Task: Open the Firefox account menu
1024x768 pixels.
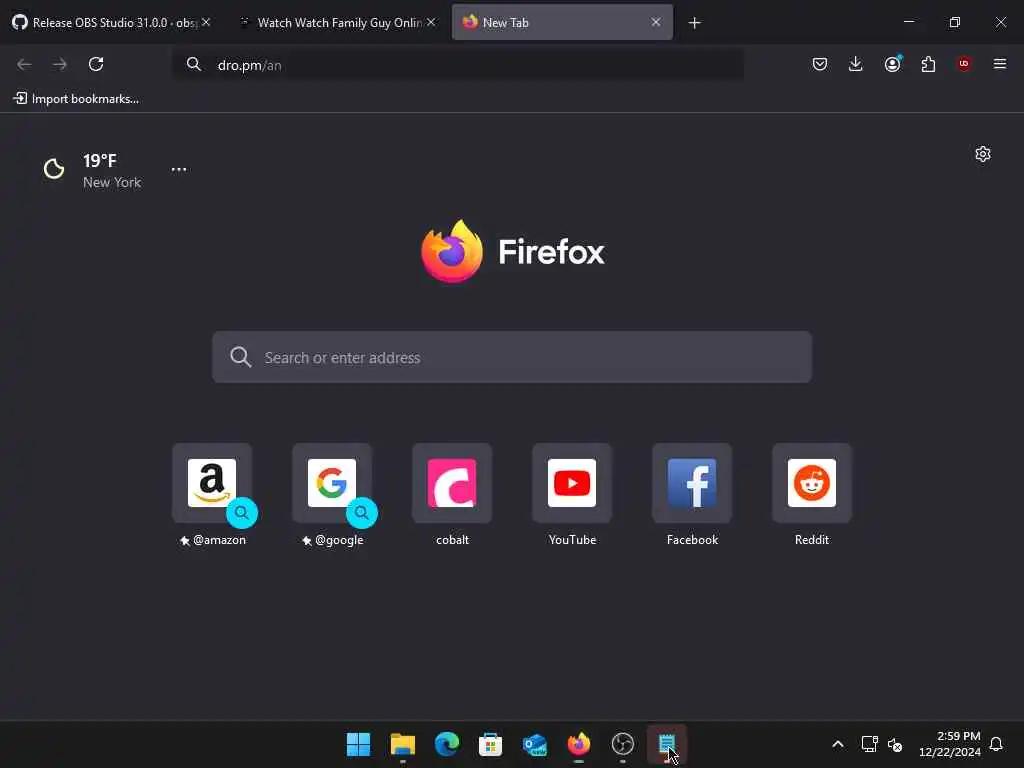Action: coord(892,64)
